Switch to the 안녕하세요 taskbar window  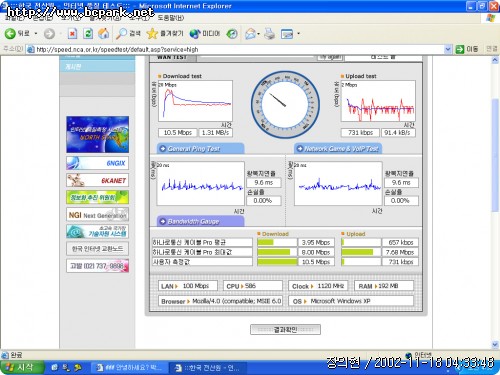(130, 367)
